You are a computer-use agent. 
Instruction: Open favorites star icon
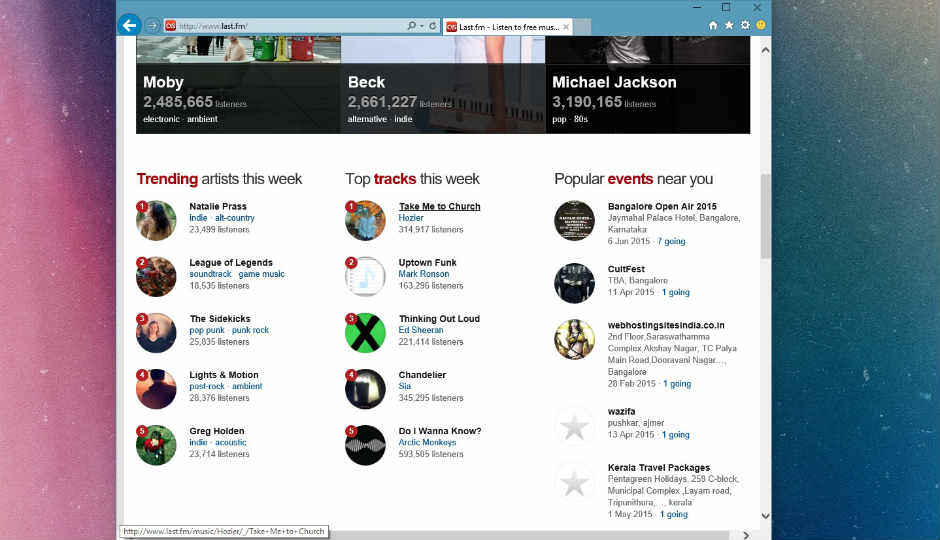(x=729, y=25)
